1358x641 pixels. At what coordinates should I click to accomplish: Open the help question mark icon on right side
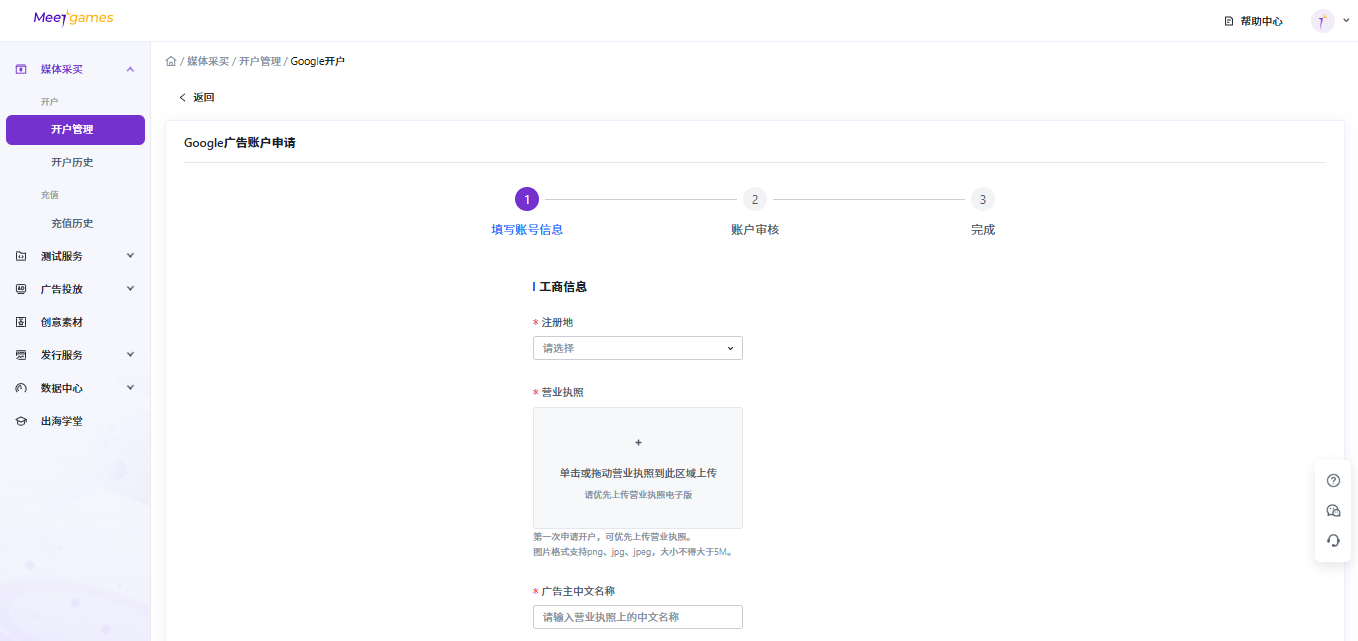coord(1332,480)
